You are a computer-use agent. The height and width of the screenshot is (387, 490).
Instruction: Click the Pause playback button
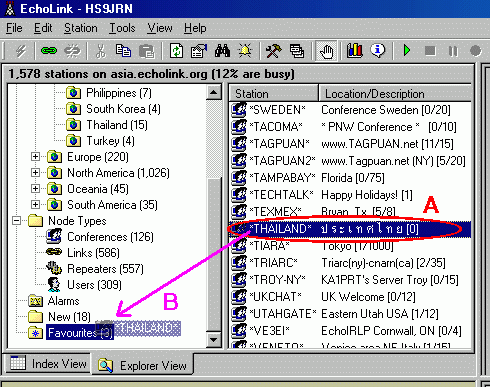453,51
